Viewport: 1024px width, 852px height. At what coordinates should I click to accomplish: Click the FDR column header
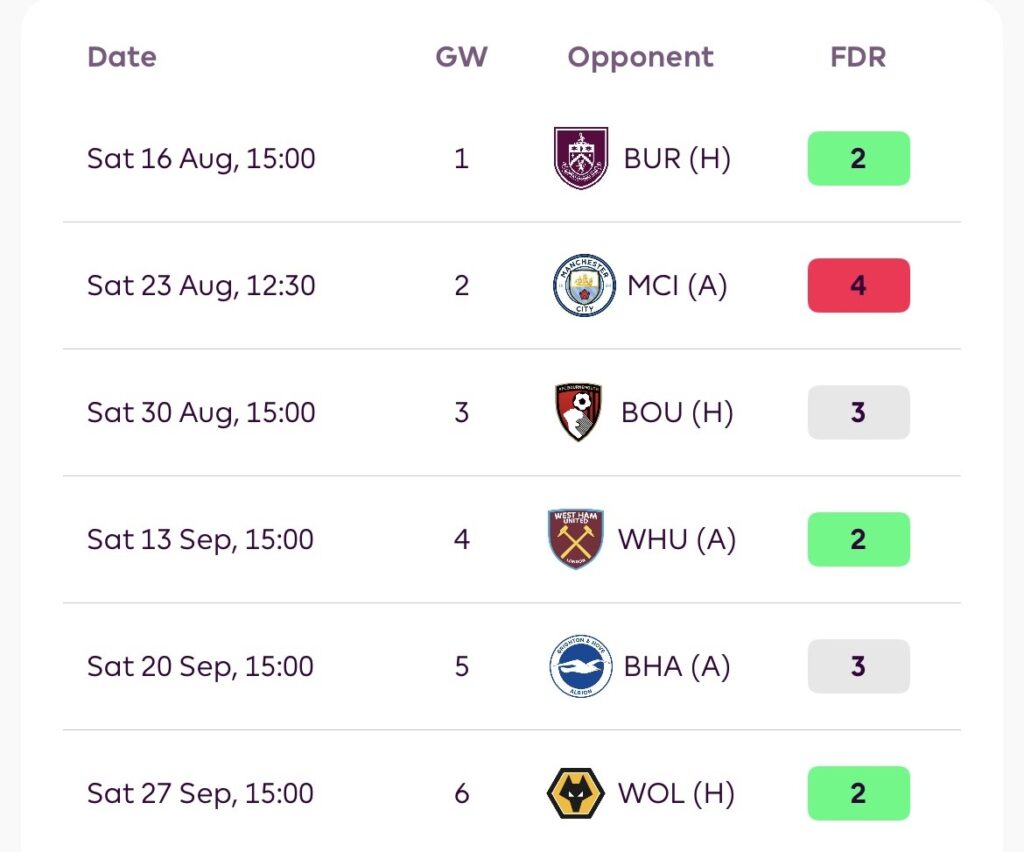click(858, 57)
